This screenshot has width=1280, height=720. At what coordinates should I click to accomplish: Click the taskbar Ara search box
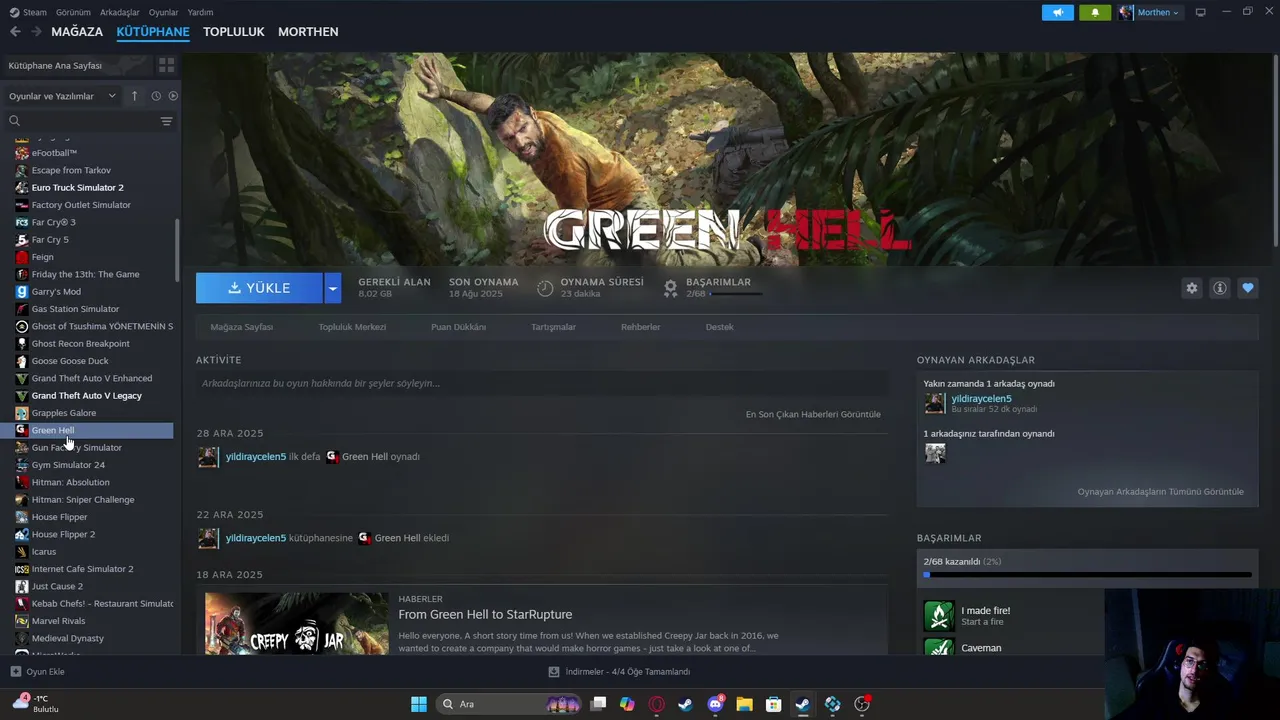pyautogui.click(x=510, y=704)
